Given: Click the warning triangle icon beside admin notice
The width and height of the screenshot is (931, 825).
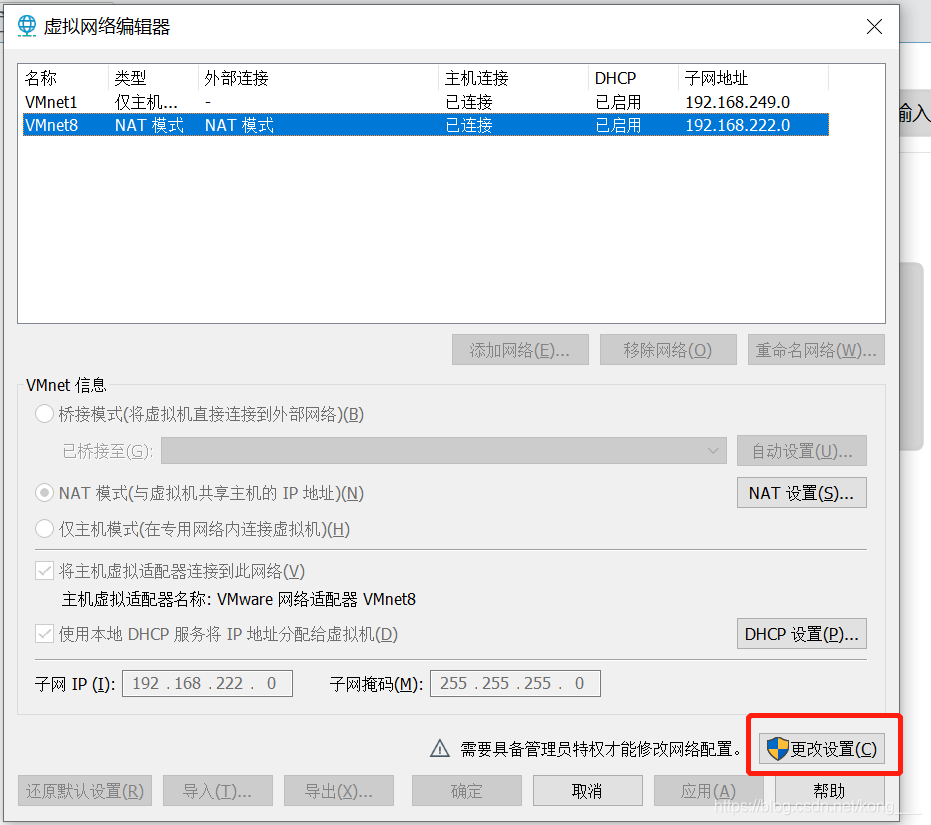Looking at the screenshot, I should (439, 748).
